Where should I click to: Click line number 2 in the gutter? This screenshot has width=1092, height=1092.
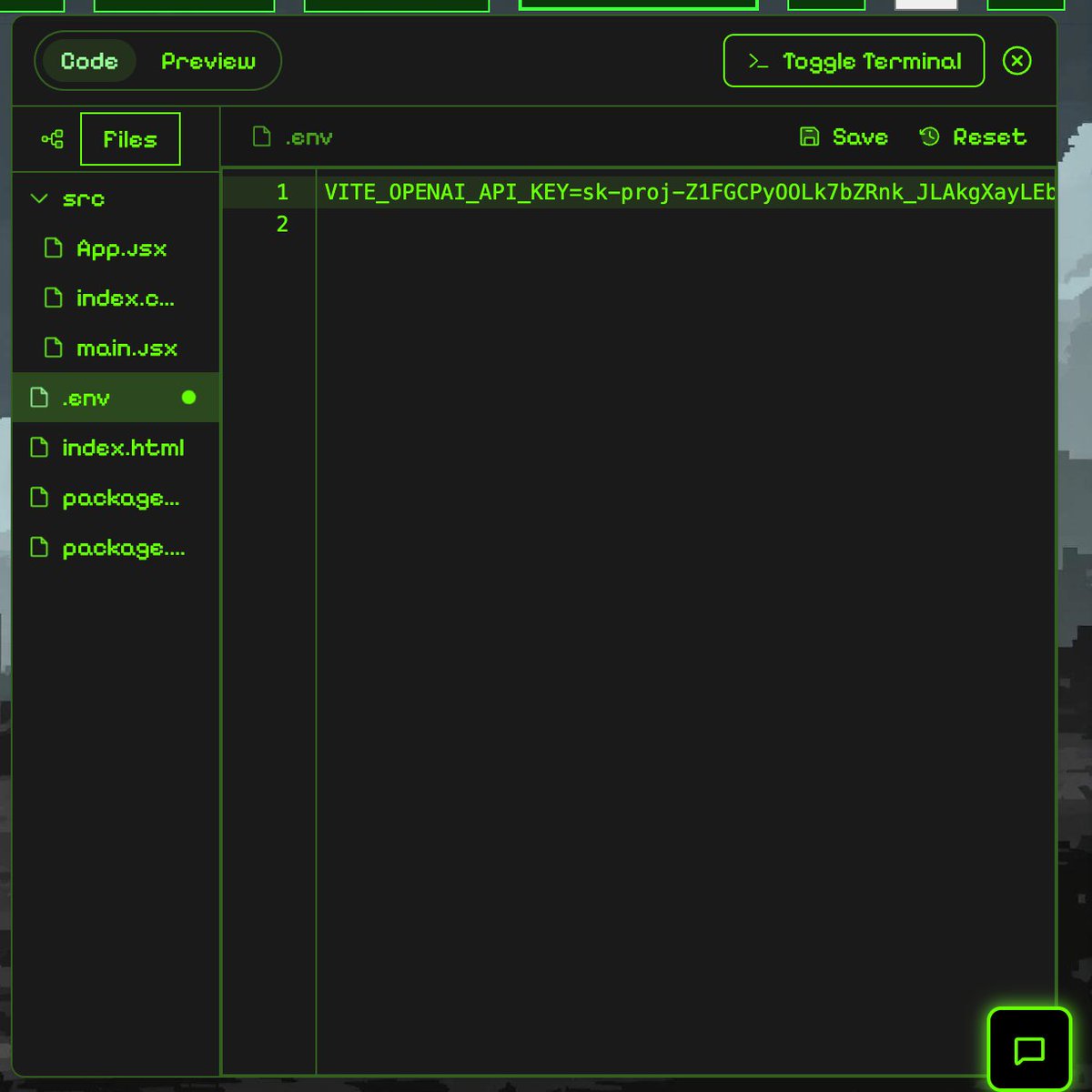(282, 224)
